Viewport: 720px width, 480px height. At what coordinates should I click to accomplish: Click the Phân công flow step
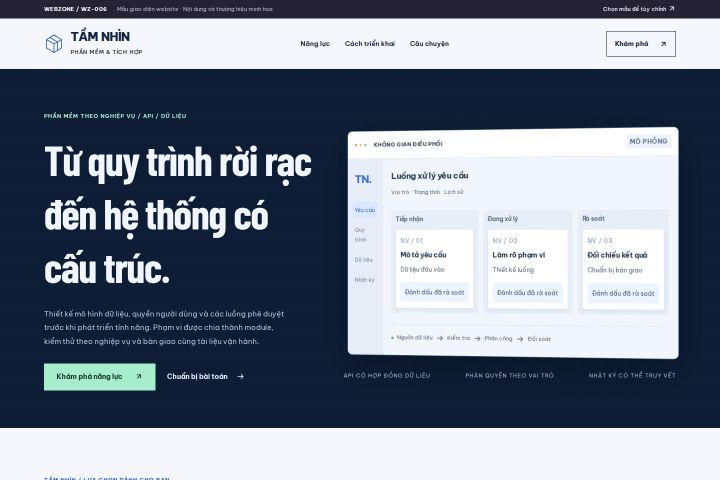[x=498, y=339]
